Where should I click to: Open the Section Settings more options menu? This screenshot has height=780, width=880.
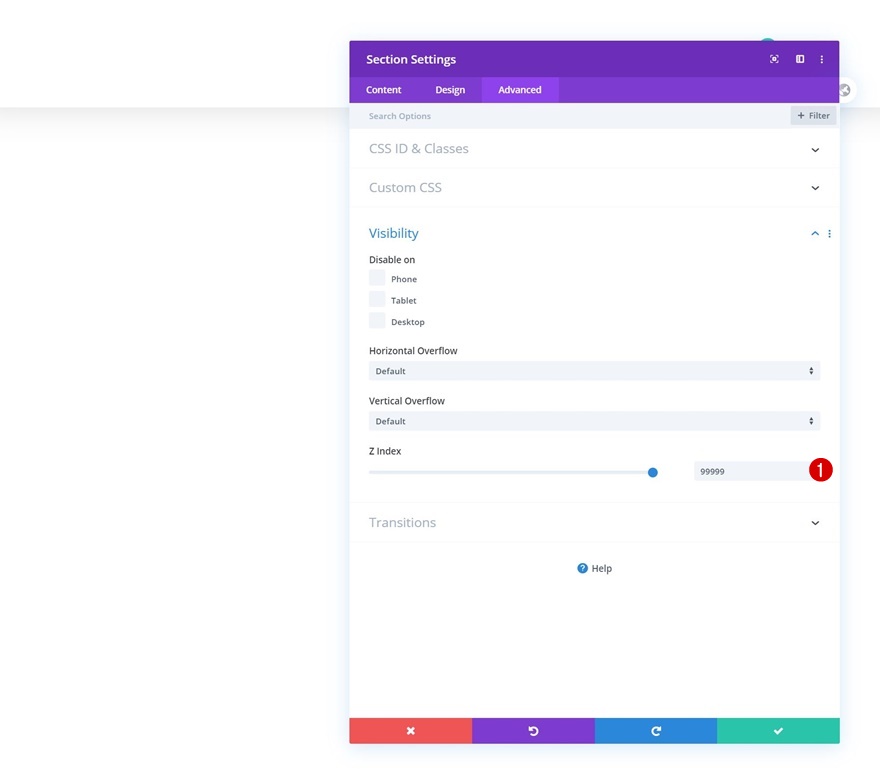pyautogui.click(x=822, y=59)
